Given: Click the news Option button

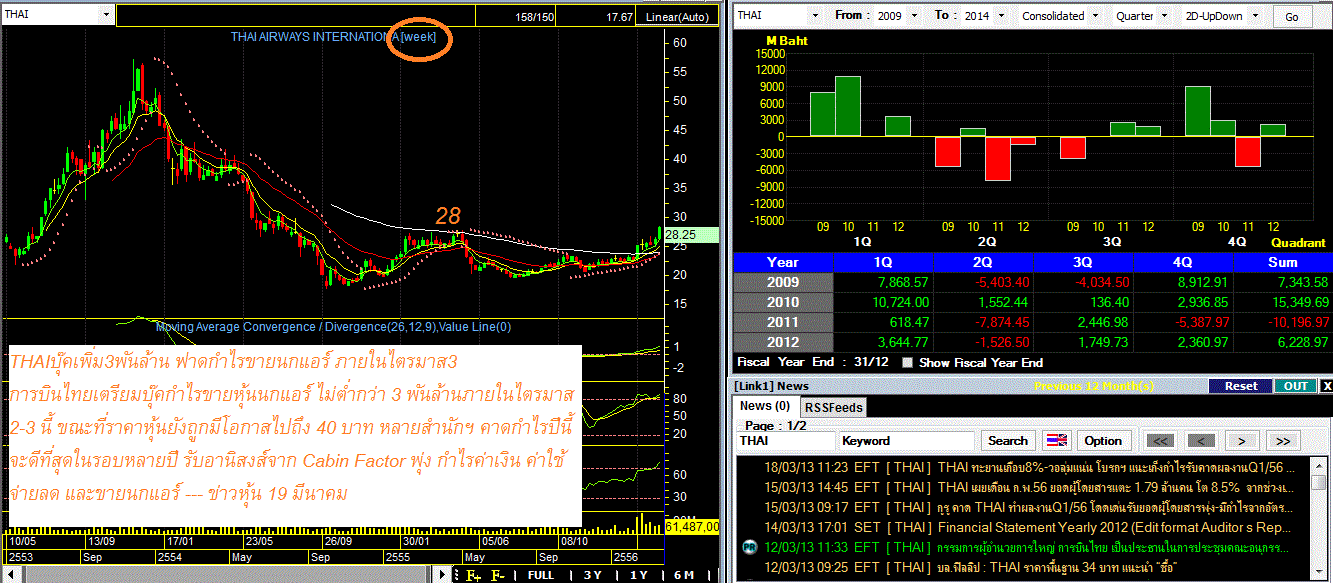Looking at the screenshot, I should coord(1103,440).
